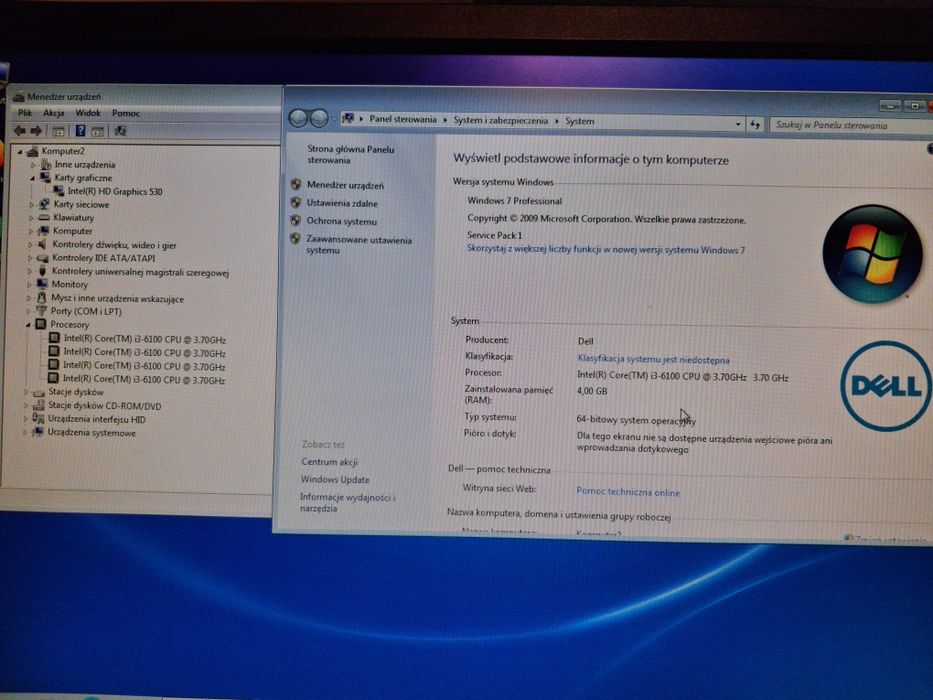933x700 pixels.
Task: Collapse the Komputer2 root node
Action: [x=20, y=152]
